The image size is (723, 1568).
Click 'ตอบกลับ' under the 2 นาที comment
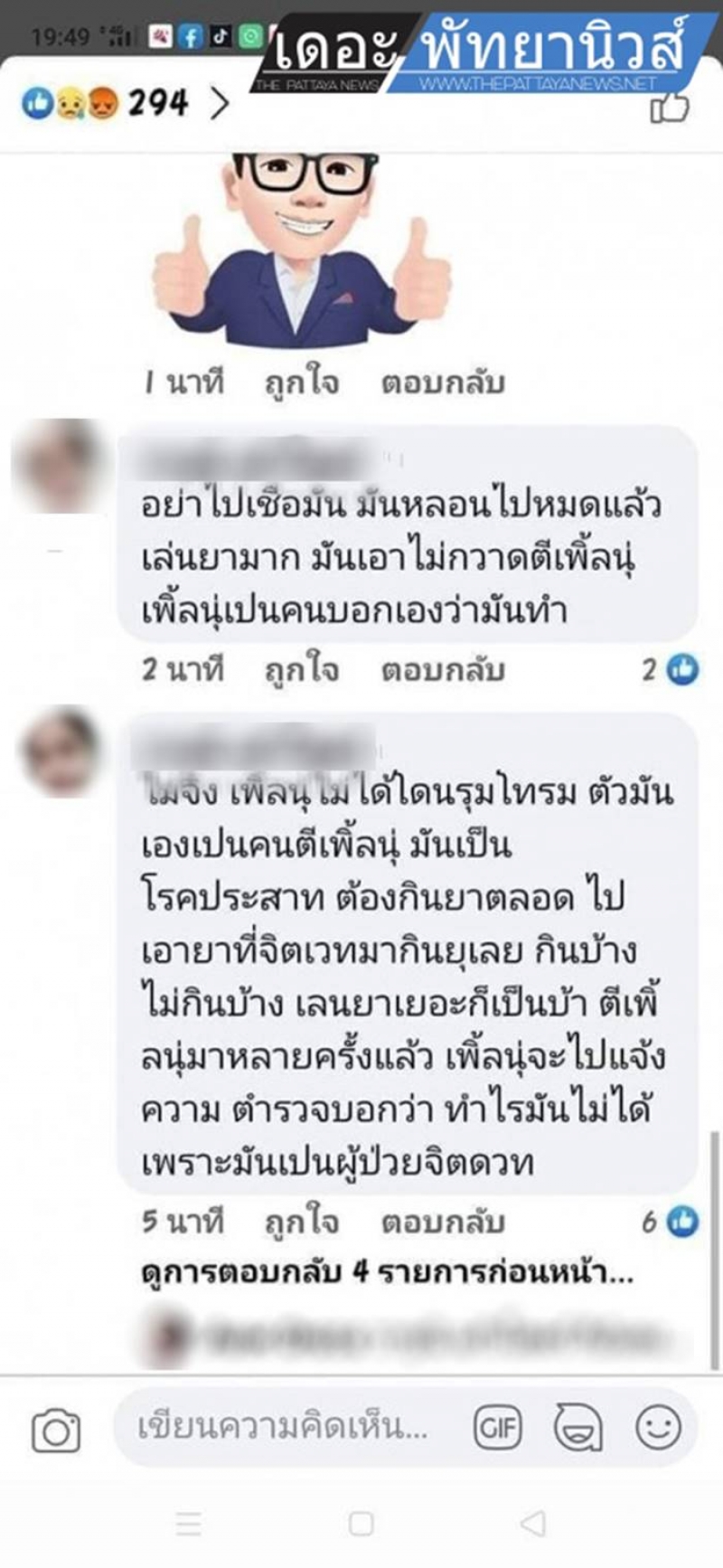click(x=443, y=671)
